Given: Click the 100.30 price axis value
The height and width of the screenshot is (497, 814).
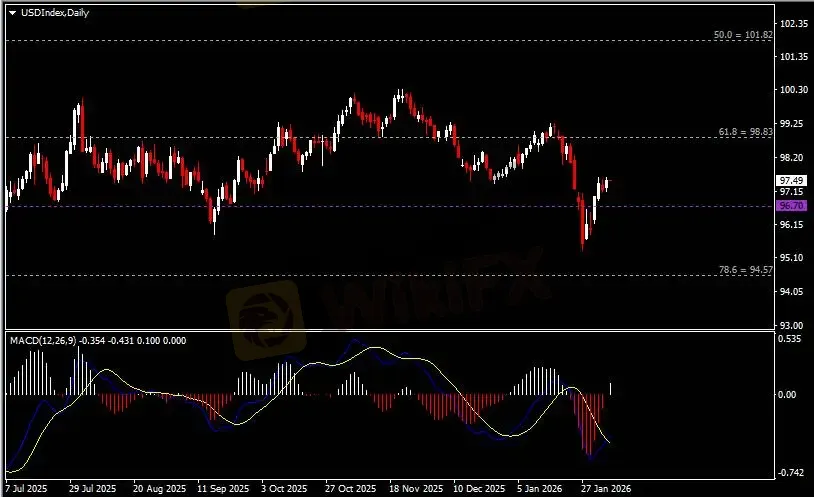Looking at the screenshot, I should click(794, 90).
